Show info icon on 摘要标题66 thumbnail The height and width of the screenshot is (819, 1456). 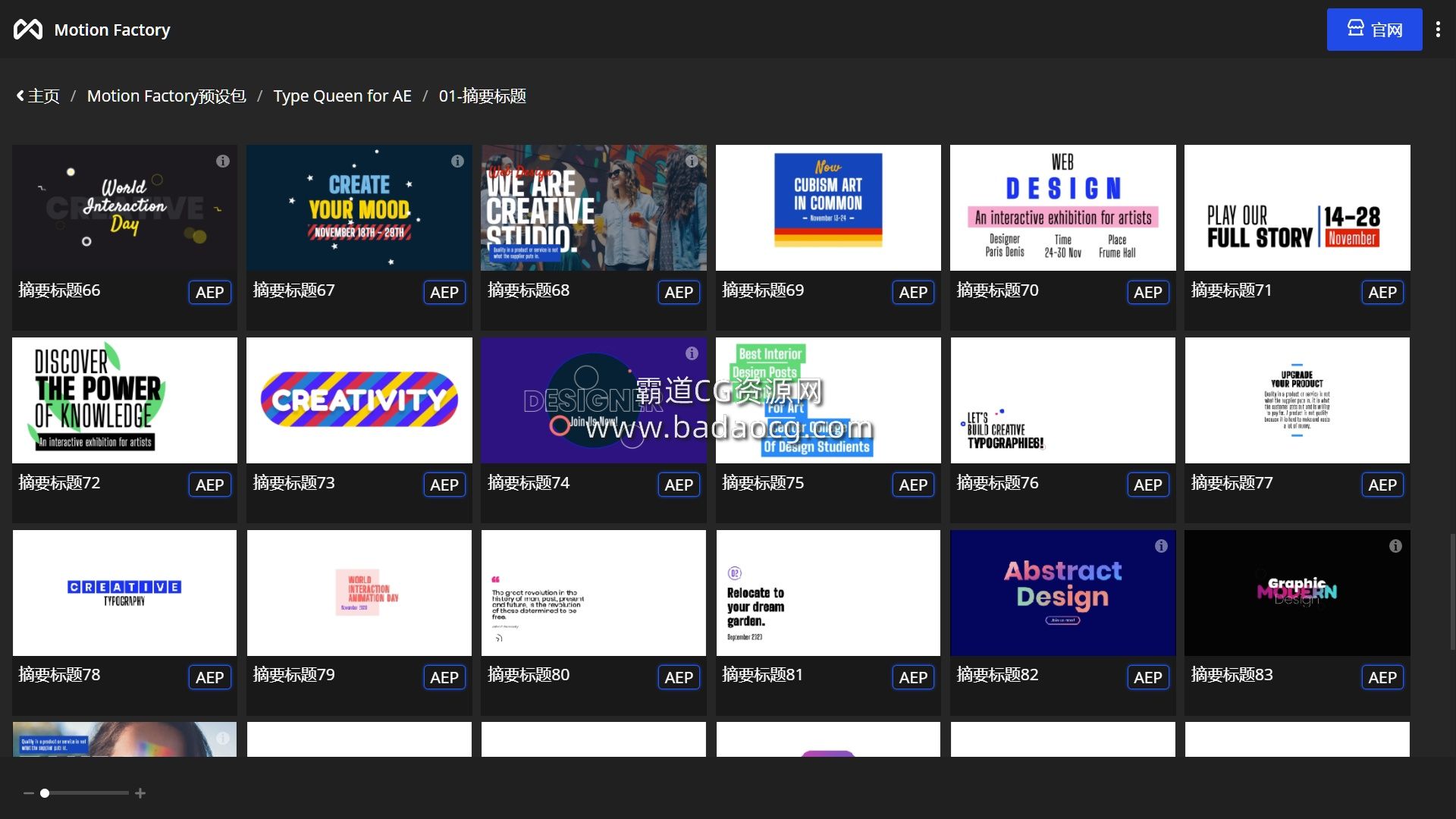pos(223,161)
